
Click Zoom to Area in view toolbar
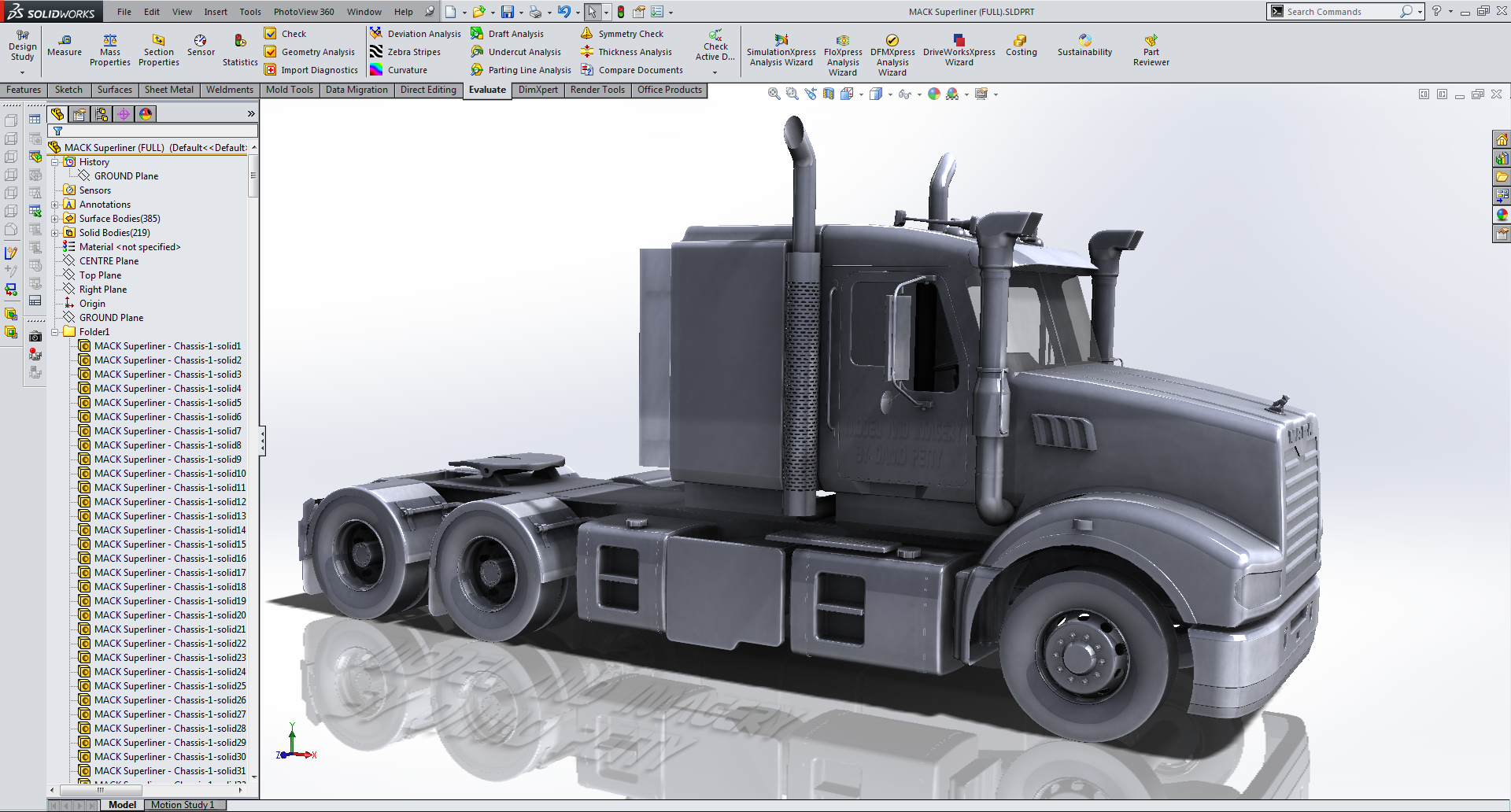792,94
